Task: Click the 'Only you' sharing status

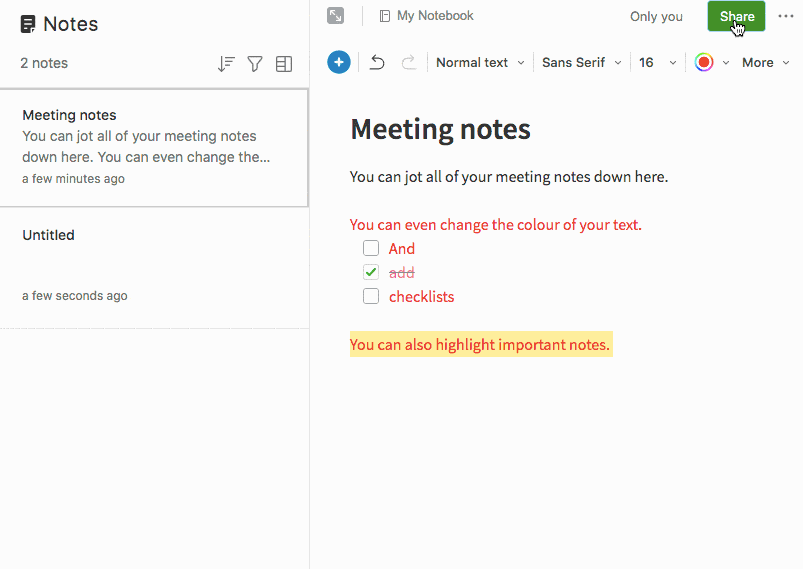Action: coord(656,16)
